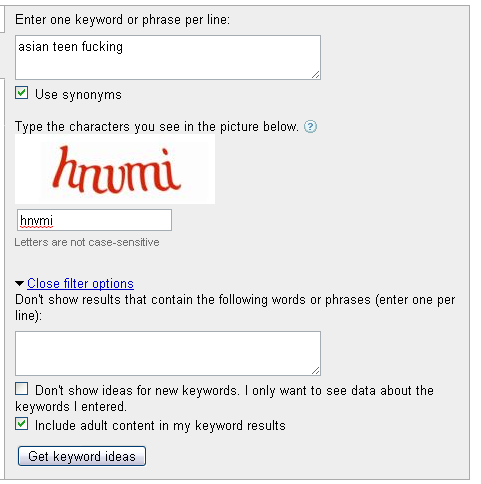The image size is (481, 484).
Task: Click the resize grip of the excluded words box
Action: [316, 371]
